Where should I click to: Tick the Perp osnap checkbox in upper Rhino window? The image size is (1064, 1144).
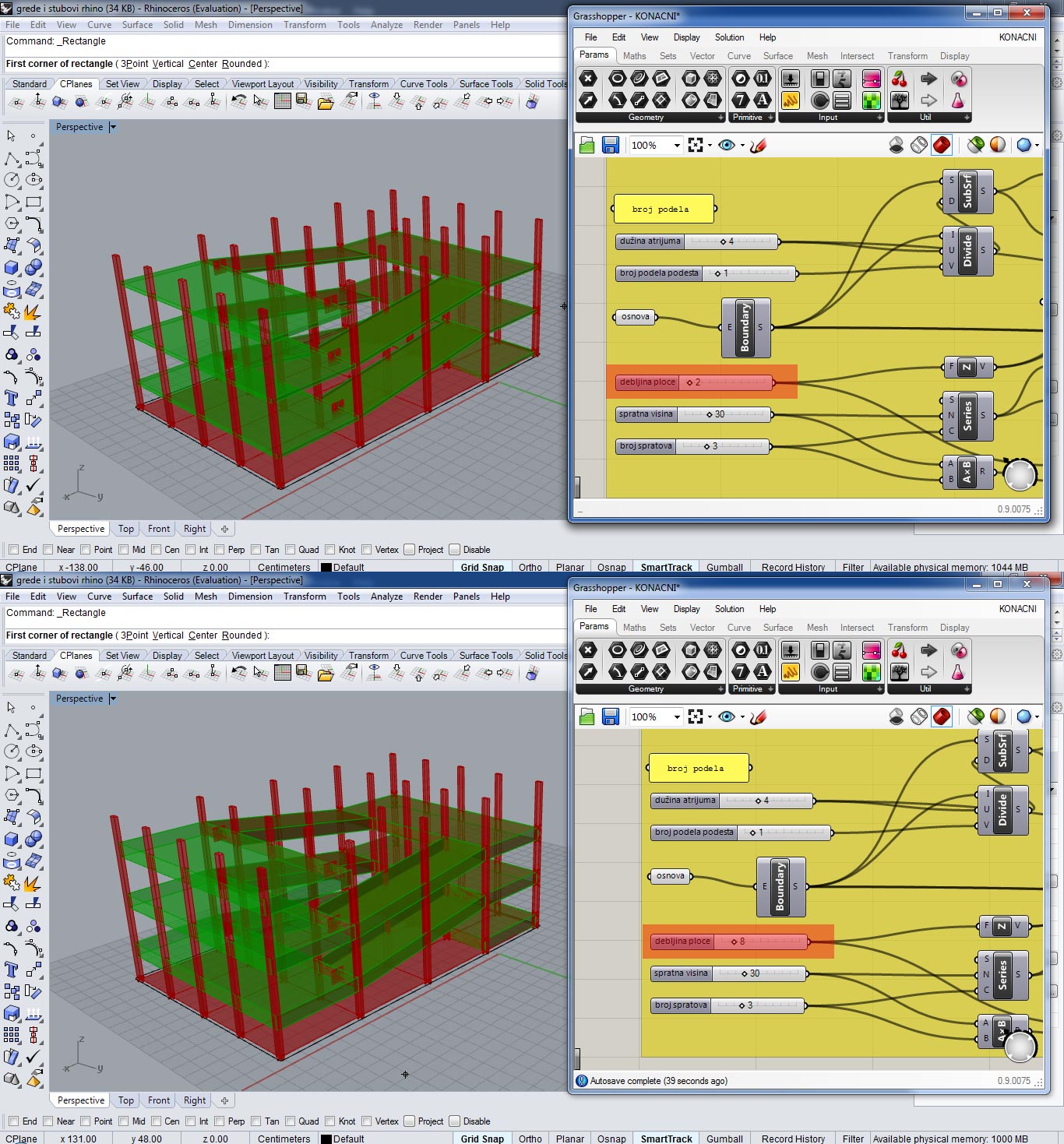pyautogui.click(x=219, y=550)
